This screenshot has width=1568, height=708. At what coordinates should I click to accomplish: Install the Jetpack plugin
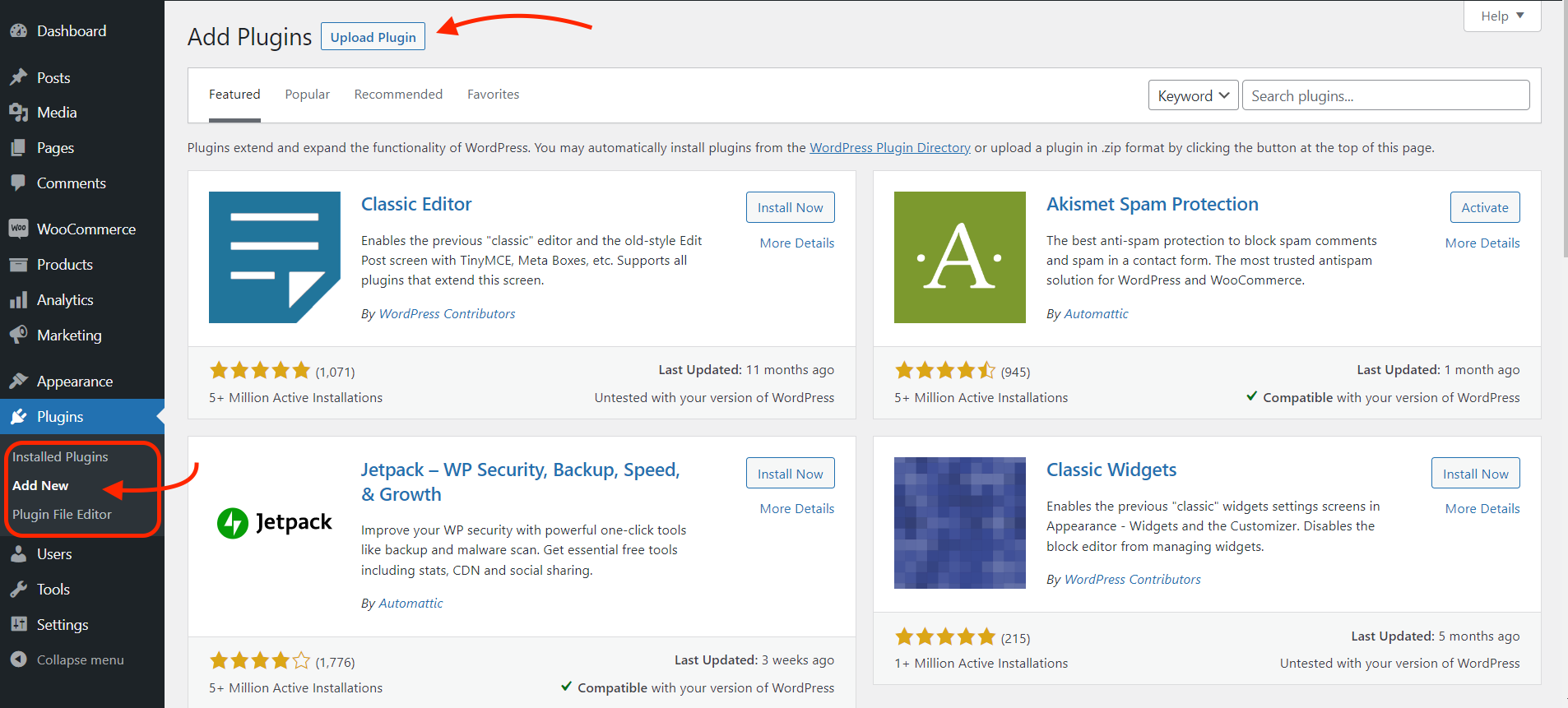[x=791, y=474]
